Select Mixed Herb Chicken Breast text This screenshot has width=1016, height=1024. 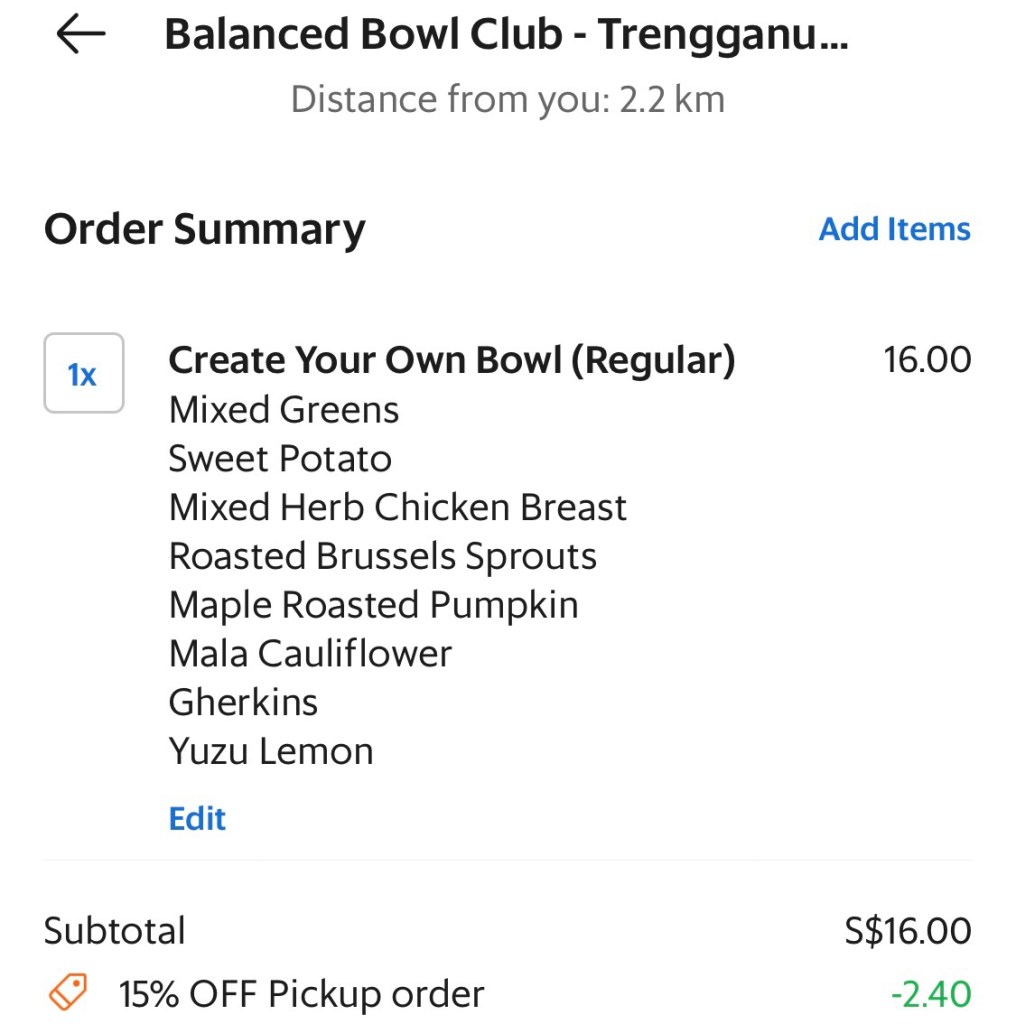pos(397,508)
